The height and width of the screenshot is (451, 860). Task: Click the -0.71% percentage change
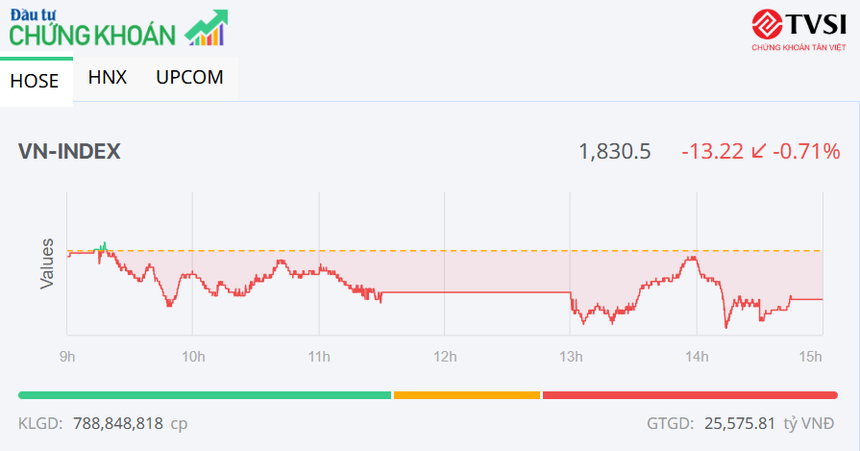coord(806,152)
